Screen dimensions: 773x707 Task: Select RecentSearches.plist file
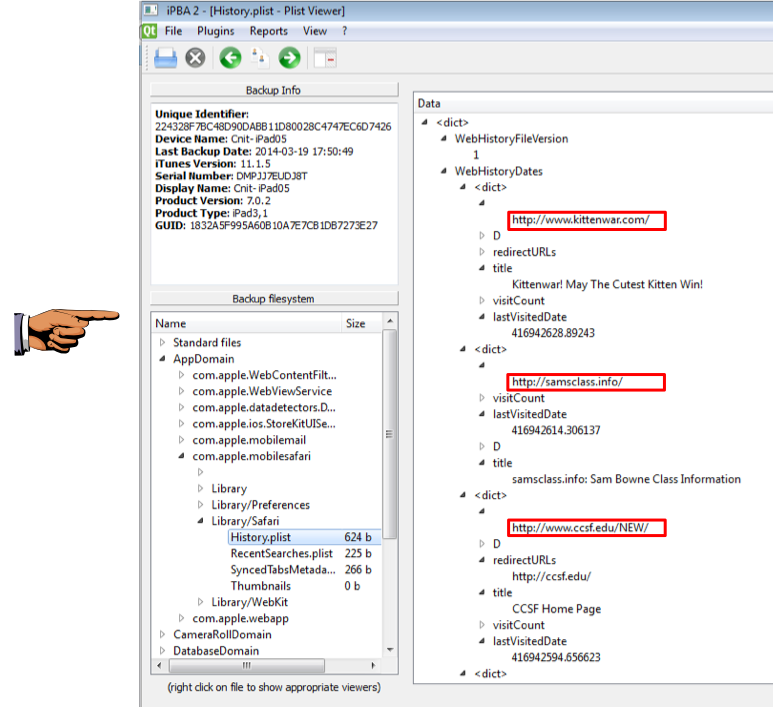[x=281, y=553]
